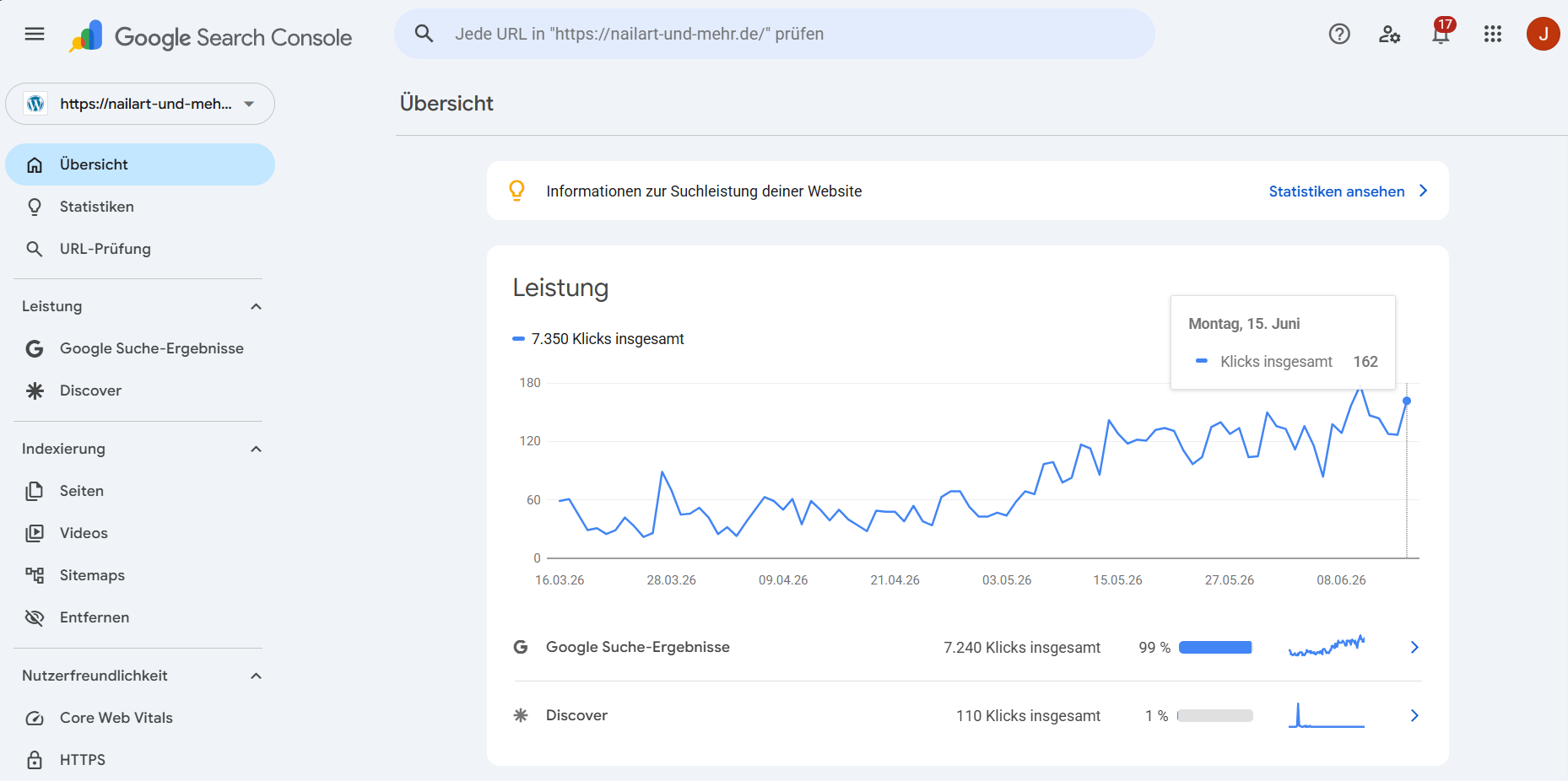Click the WordPress property icon
The width and height of the screenshot is (1568, 781).
35,104
